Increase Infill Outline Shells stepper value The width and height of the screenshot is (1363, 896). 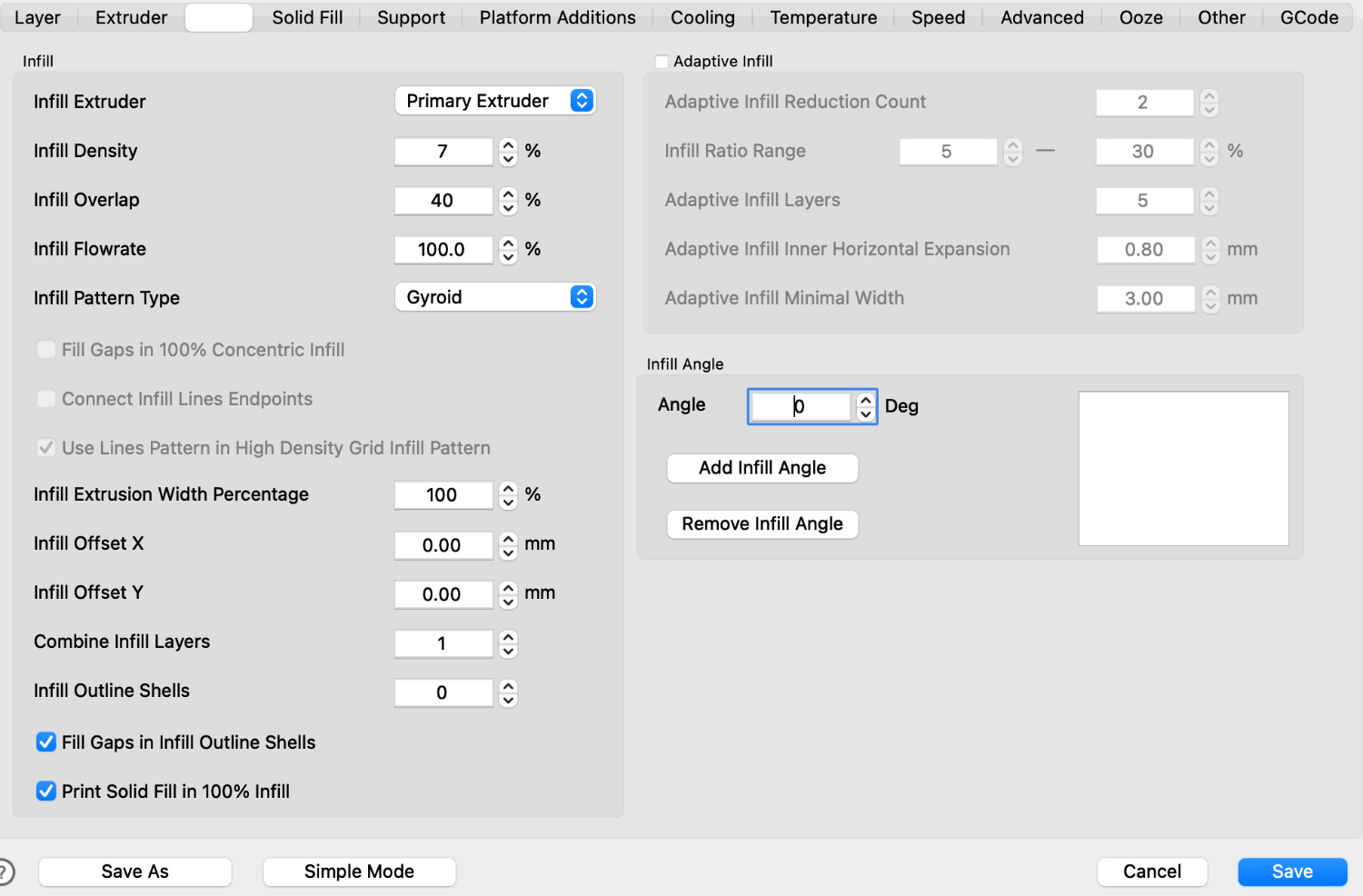point(508,686)
